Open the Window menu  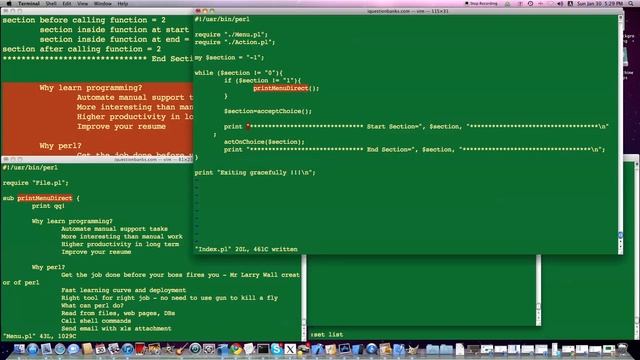coord(102,4)
